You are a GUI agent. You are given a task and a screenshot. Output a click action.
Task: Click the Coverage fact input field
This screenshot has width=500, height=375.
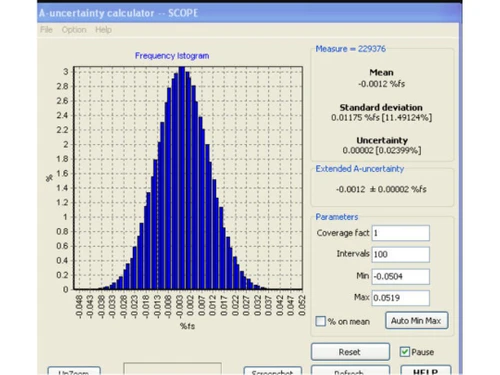pyautogui.click(x=400, y=233)
